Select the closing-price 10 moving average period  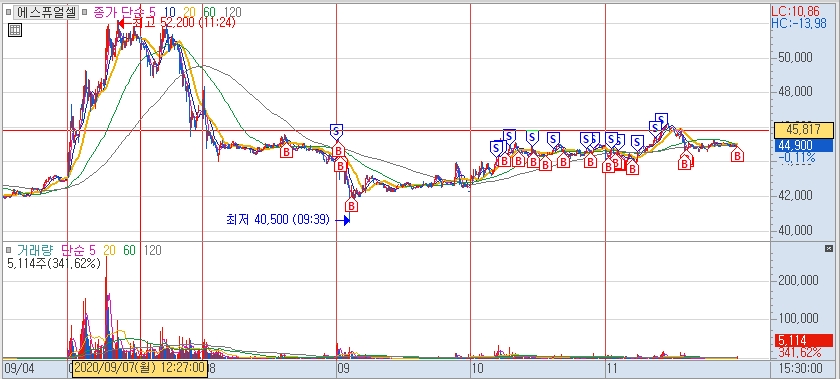click(171, 11)
